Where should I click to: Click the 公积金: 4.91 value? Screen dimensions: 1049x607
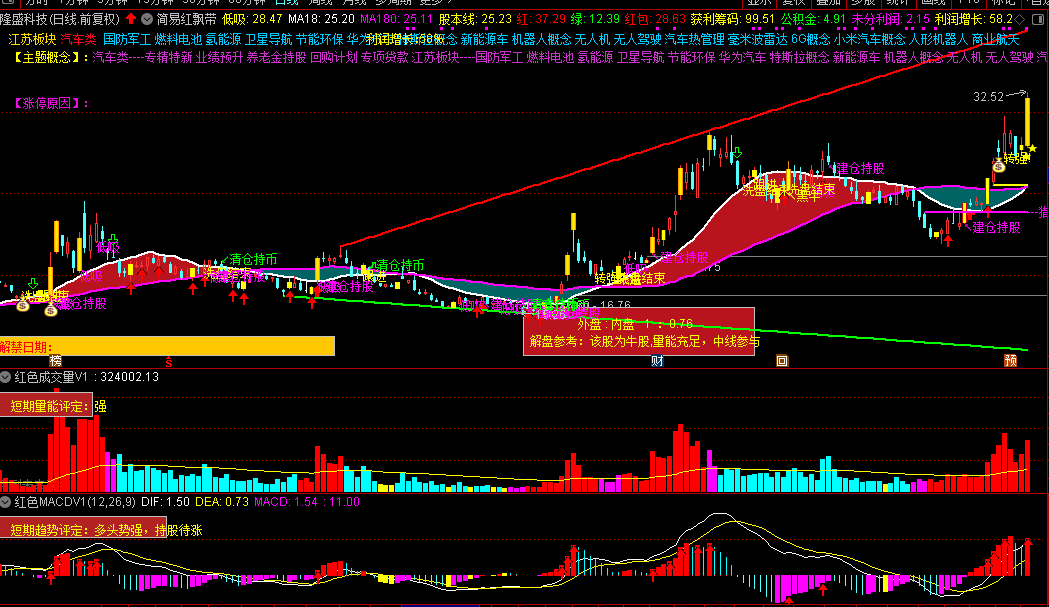coord(814,19)
